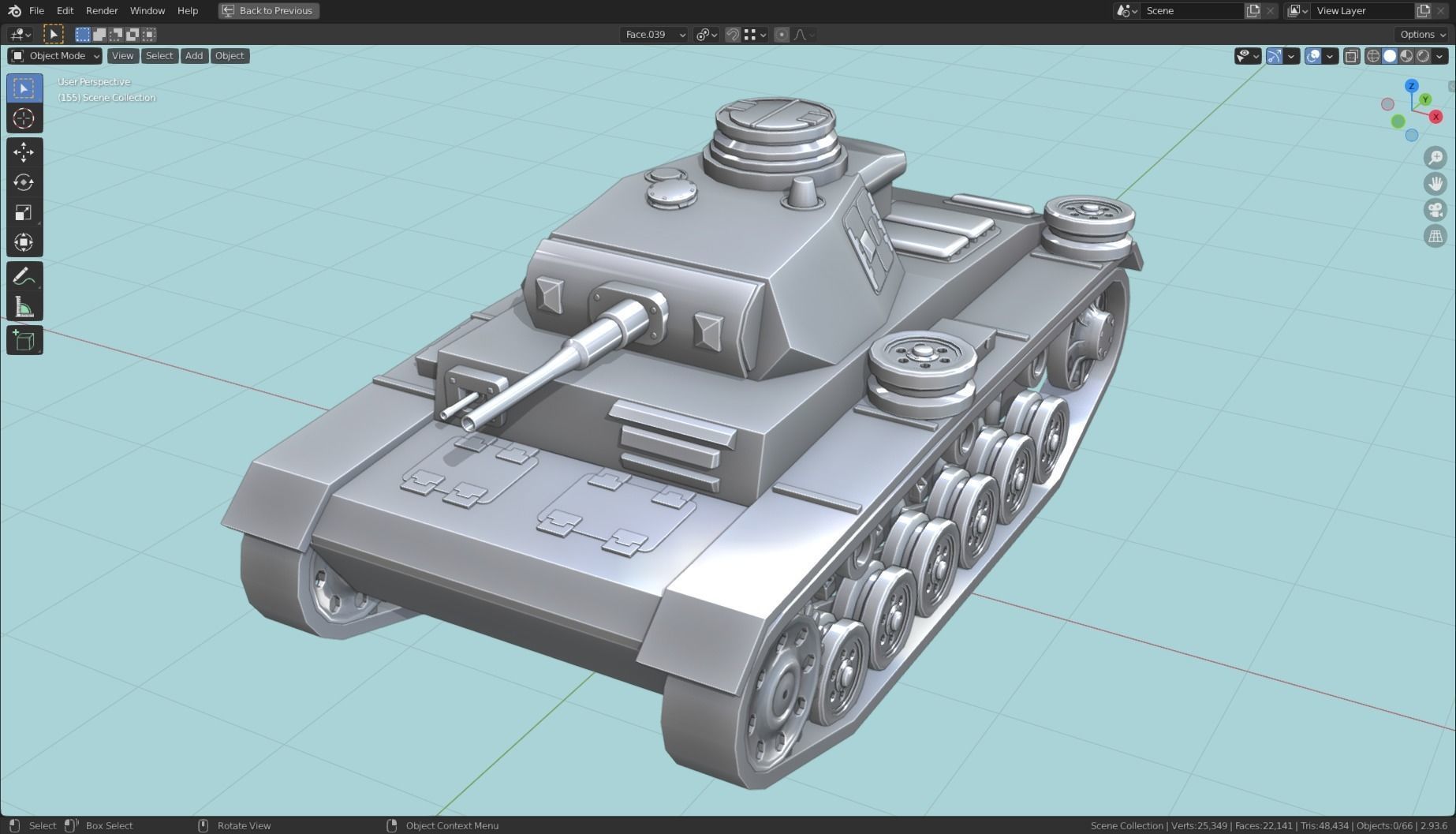Select the Transform tool
Screen dimensions: 1456x834
point(24,242)
